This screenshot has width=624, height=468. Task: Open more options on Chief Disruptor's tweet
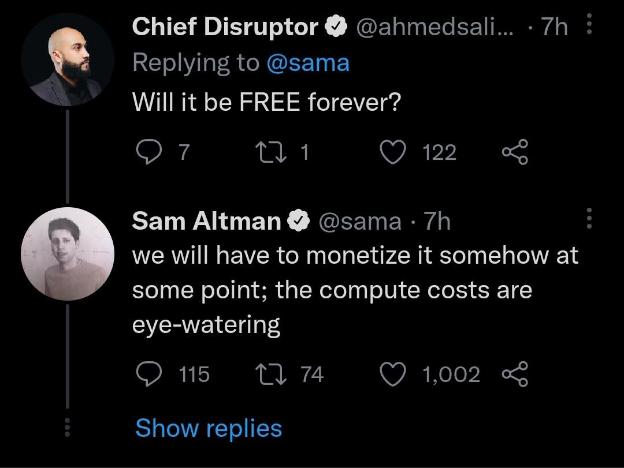pos(589,24)
